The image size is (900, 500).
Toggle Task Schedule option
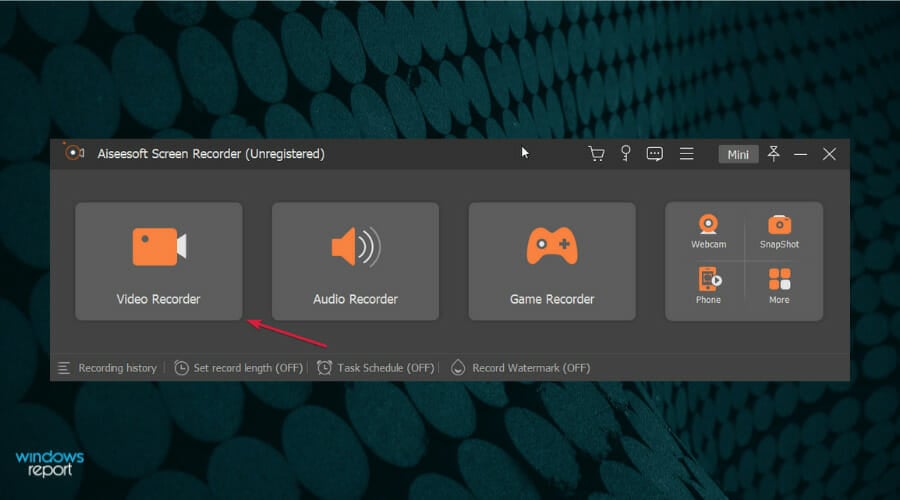[x=375, y=368]
